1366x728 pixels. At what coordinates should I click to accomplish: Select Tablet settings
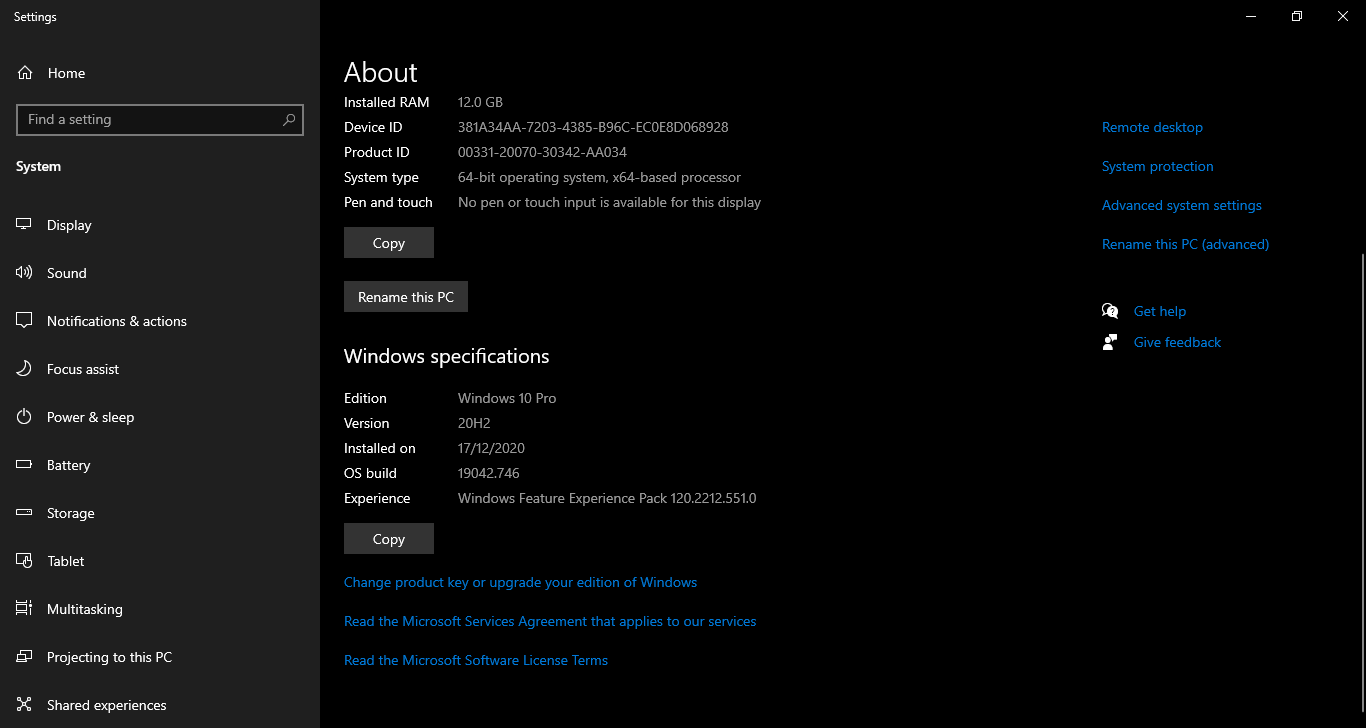[160, 561]
